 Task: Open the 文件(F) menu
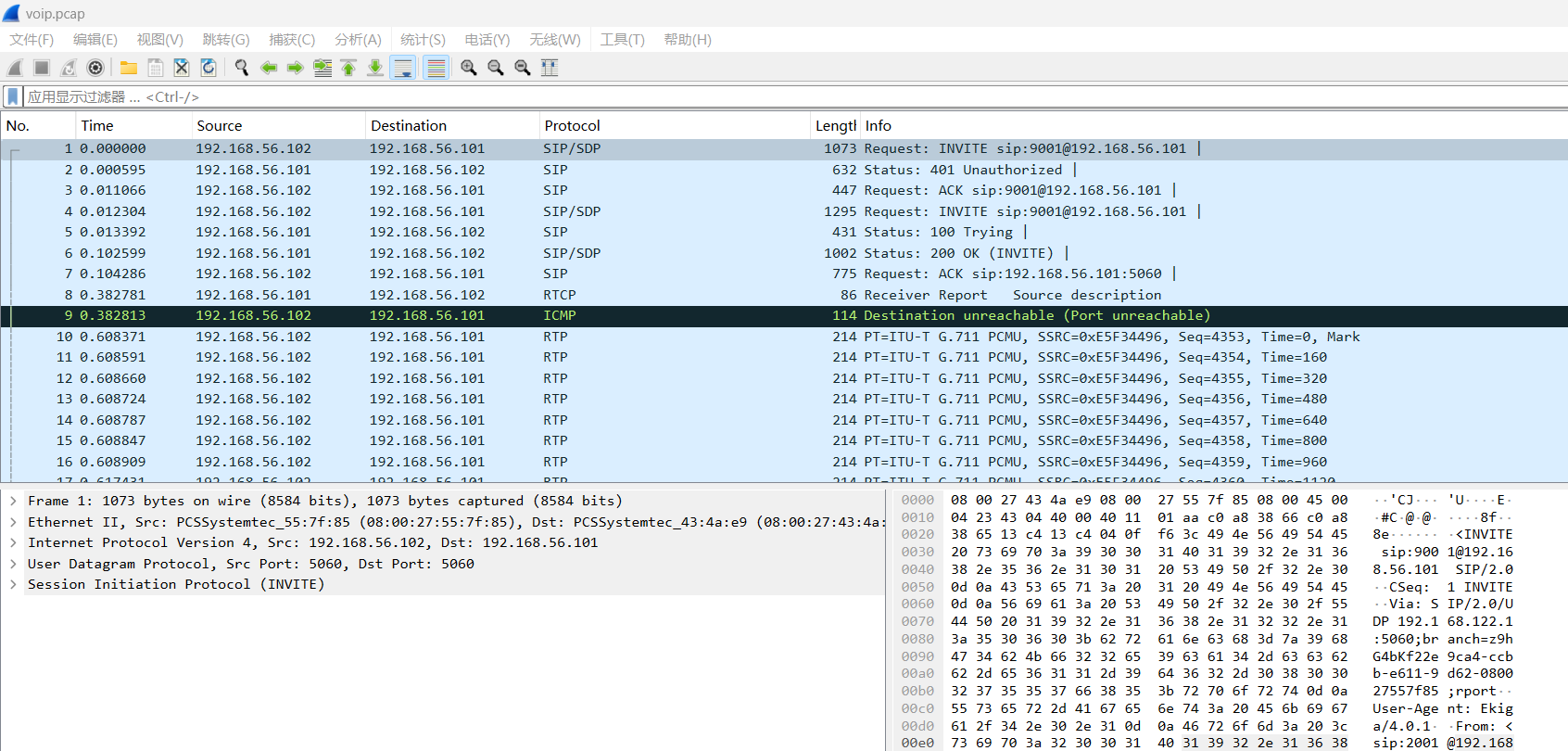tap(32, 40)
